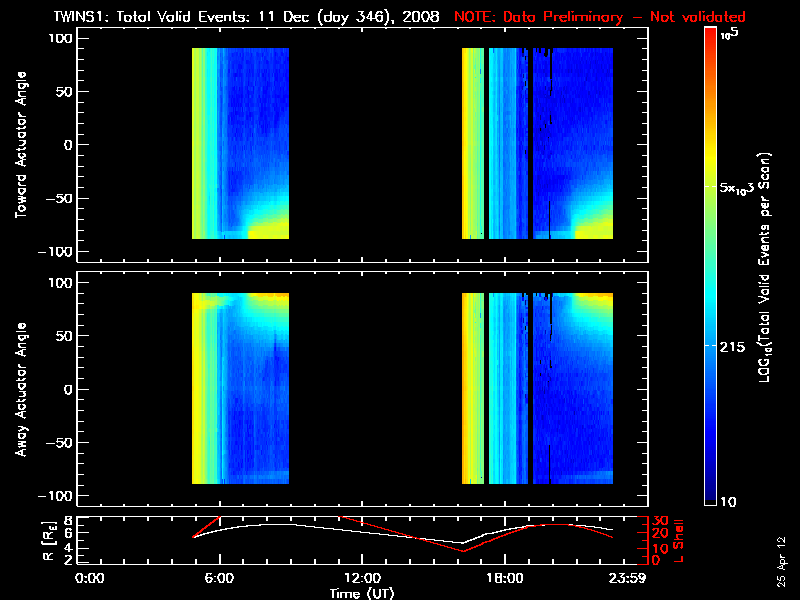Click the 'R [RE]' axis label

point(48,540)
